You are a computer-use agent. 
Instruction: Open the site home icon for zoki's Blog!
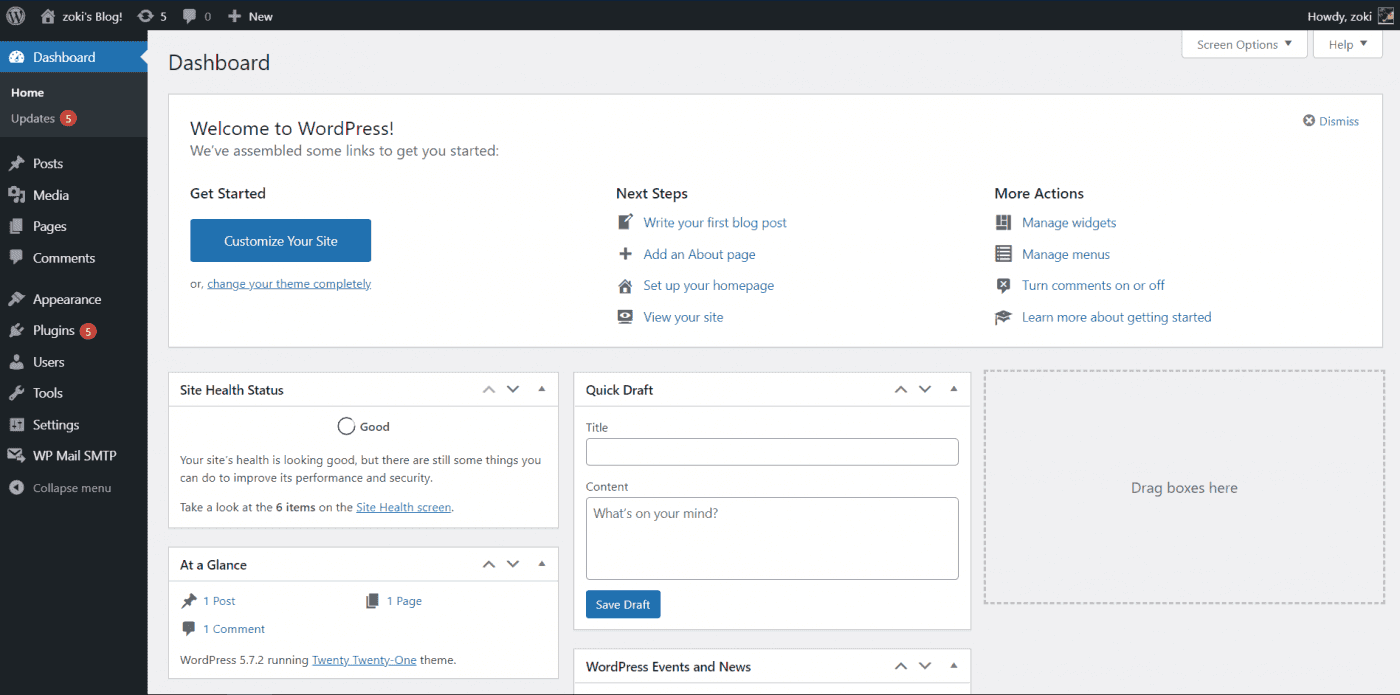[x=48, y=16]
